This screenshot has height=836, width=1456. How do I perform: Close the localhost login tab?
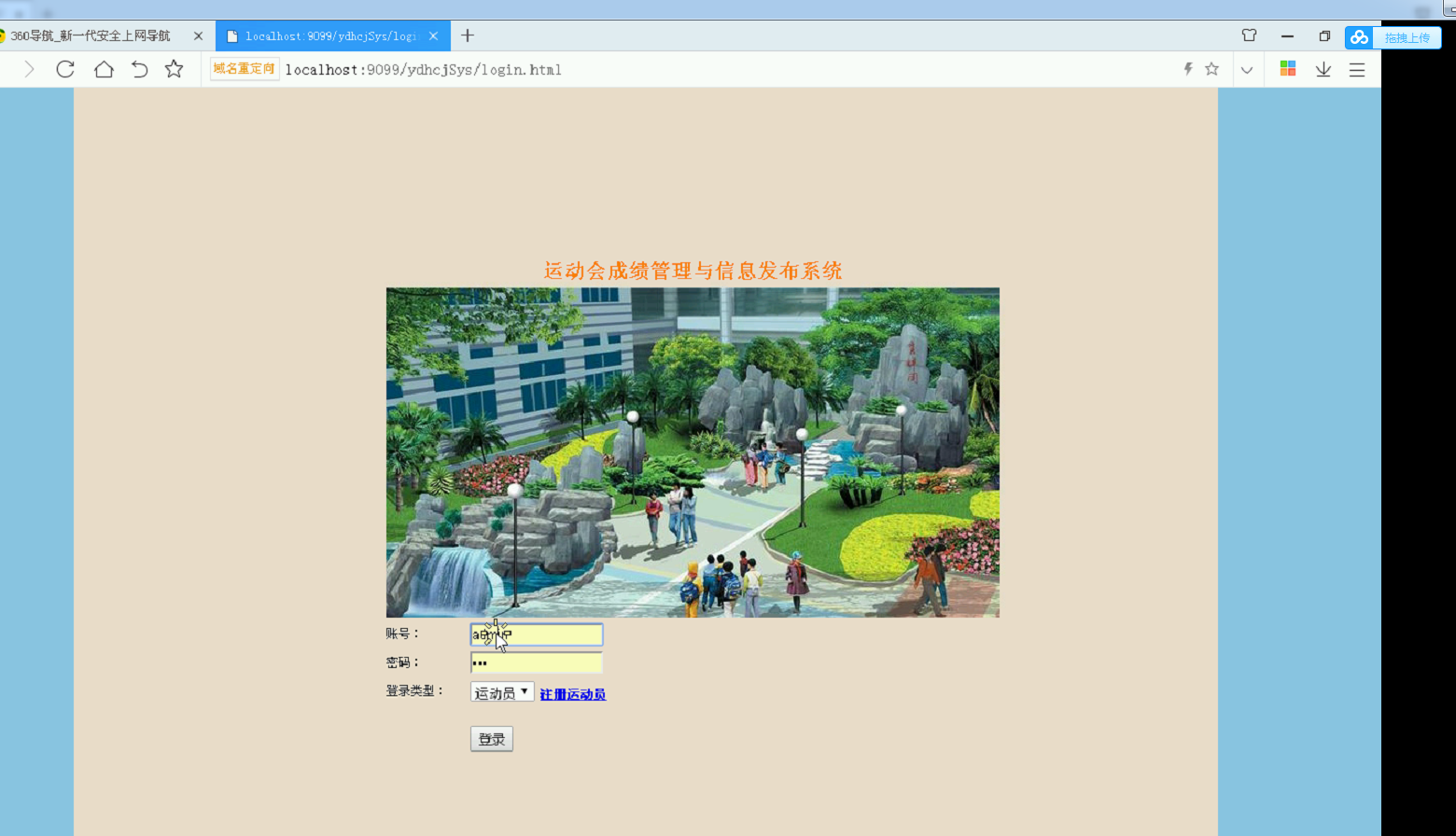pyautogui.click(x=433, y=36)
